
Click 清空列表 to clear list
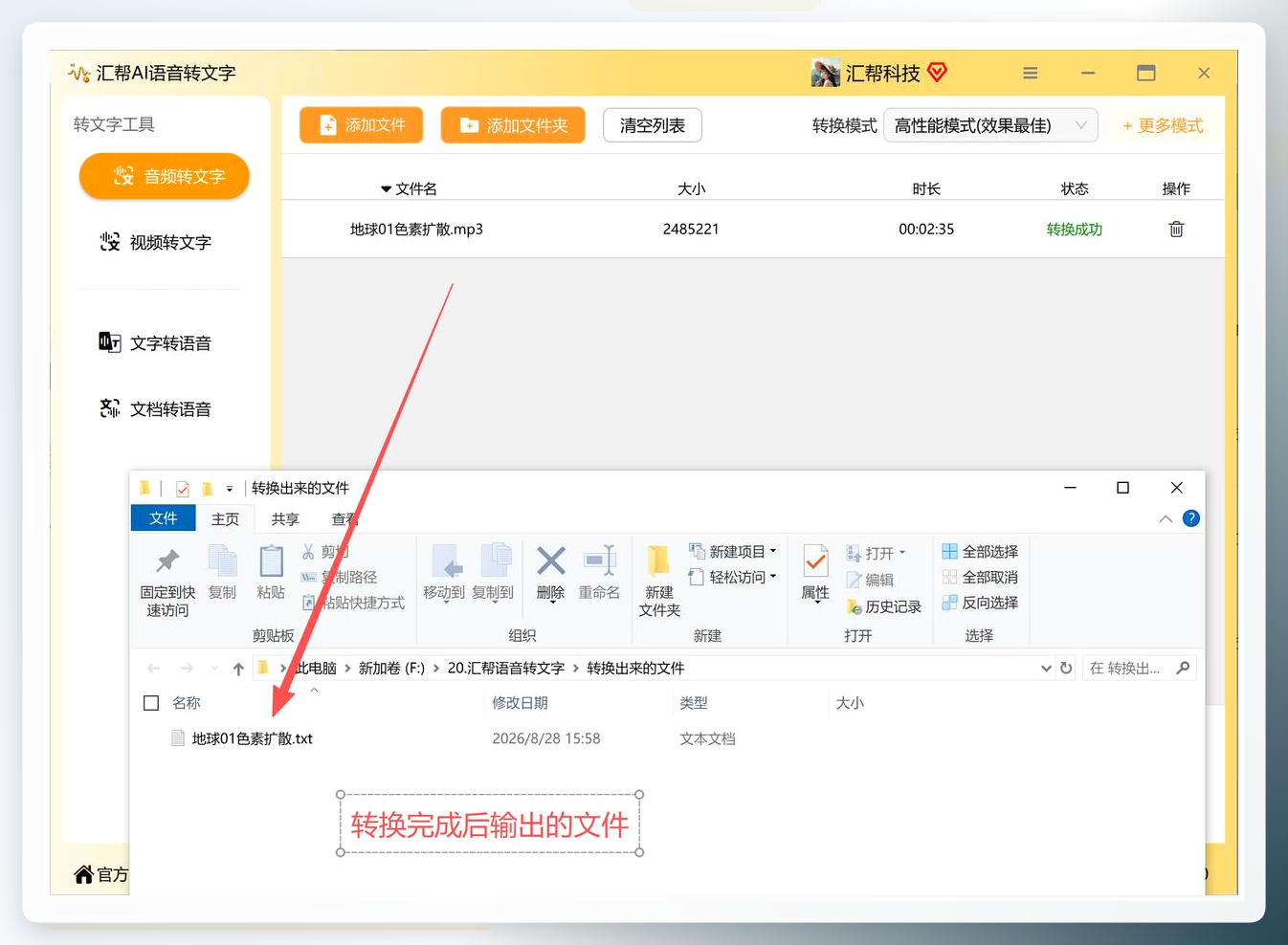click(653, 125)
